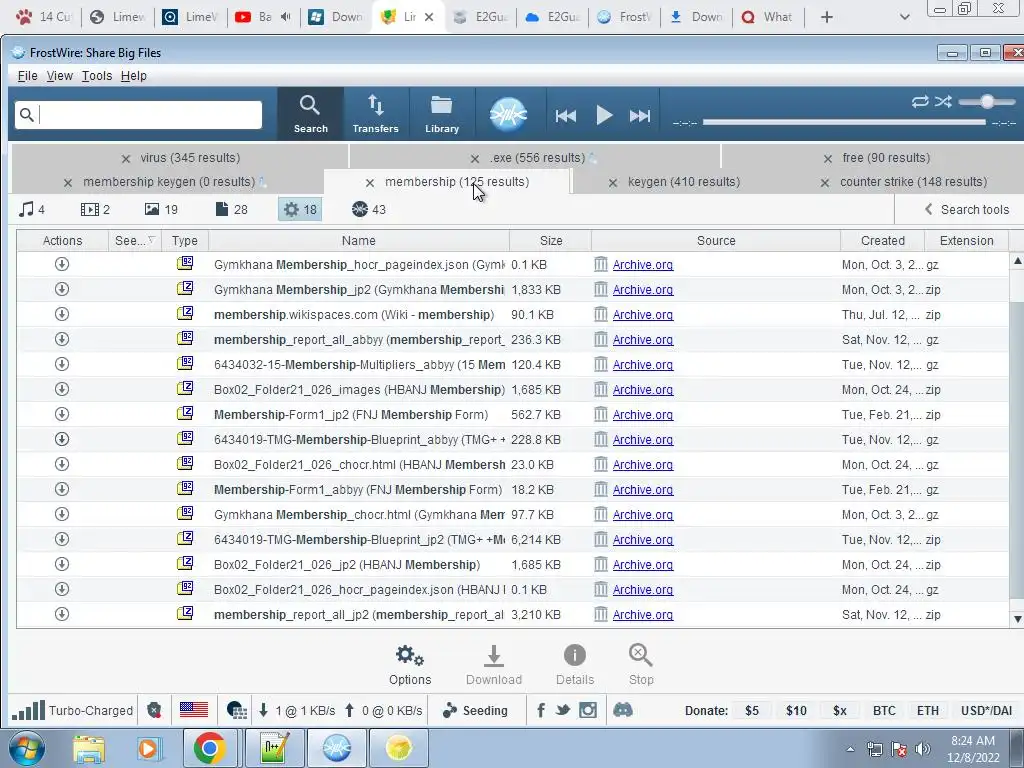Click Turbo-Charged connection status indicator

click(x=72, y=711)
